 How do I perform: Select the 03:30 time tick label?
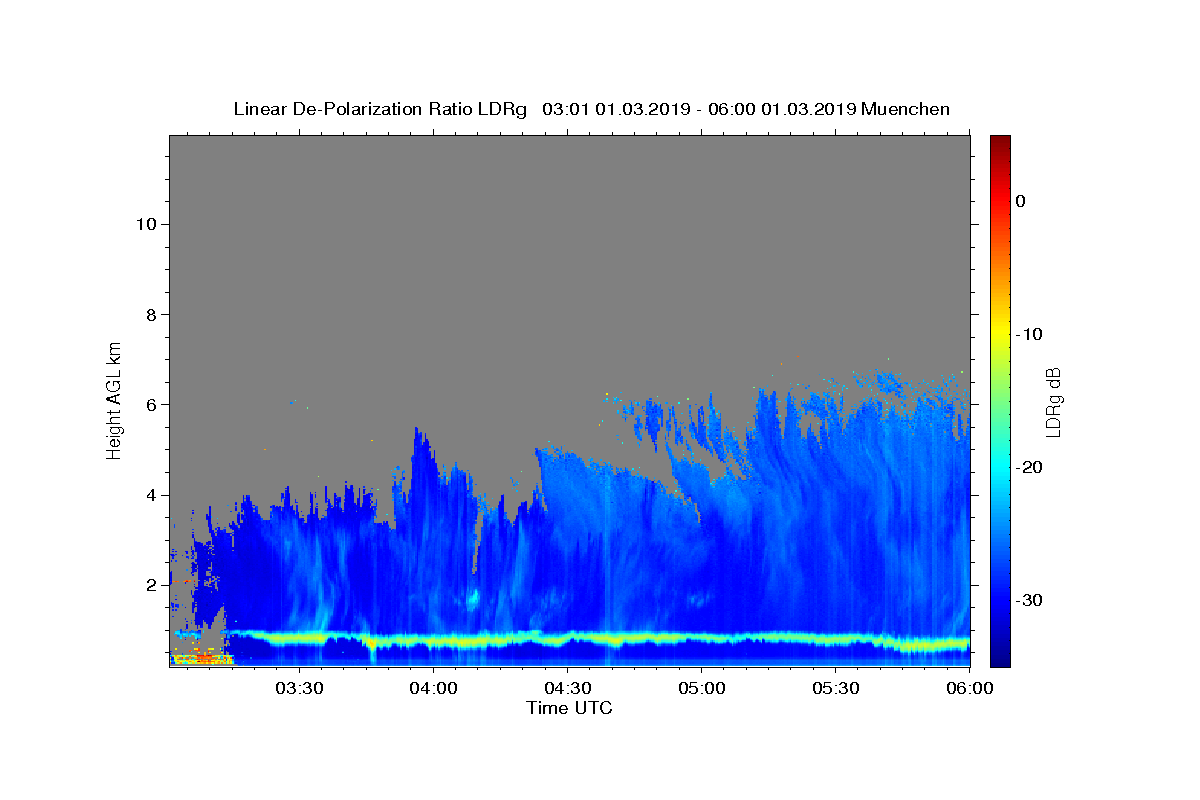(299, 689)
